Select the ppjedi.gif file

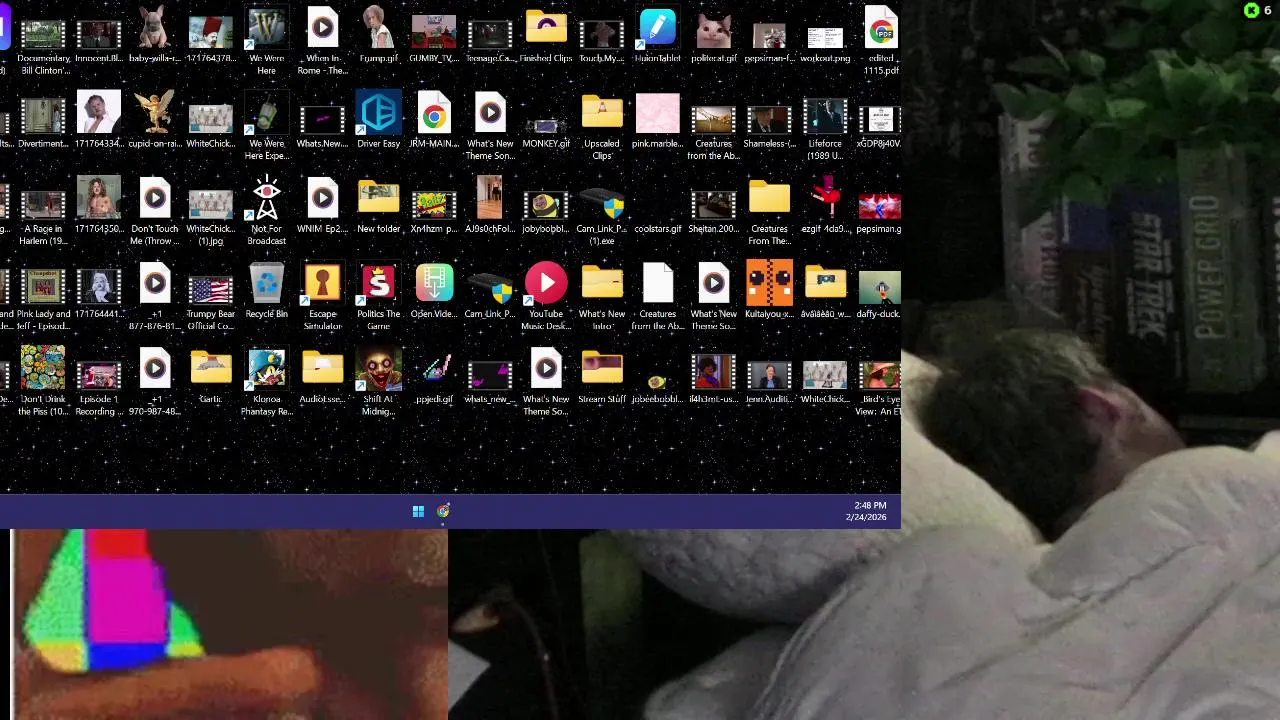pos(434,379)
